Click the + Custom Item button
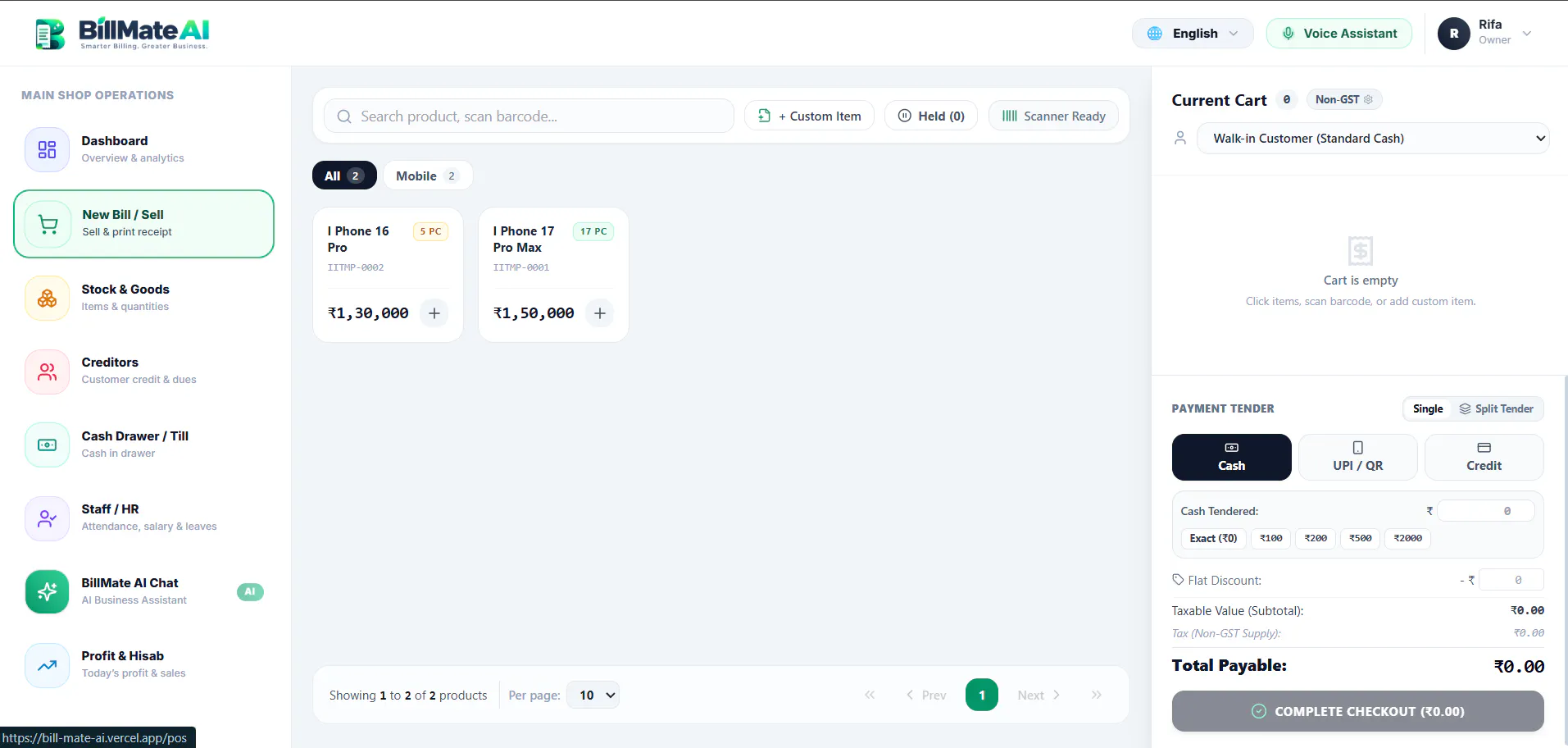The width and height of the screenshot is (1568, 748). coord(809,116)
